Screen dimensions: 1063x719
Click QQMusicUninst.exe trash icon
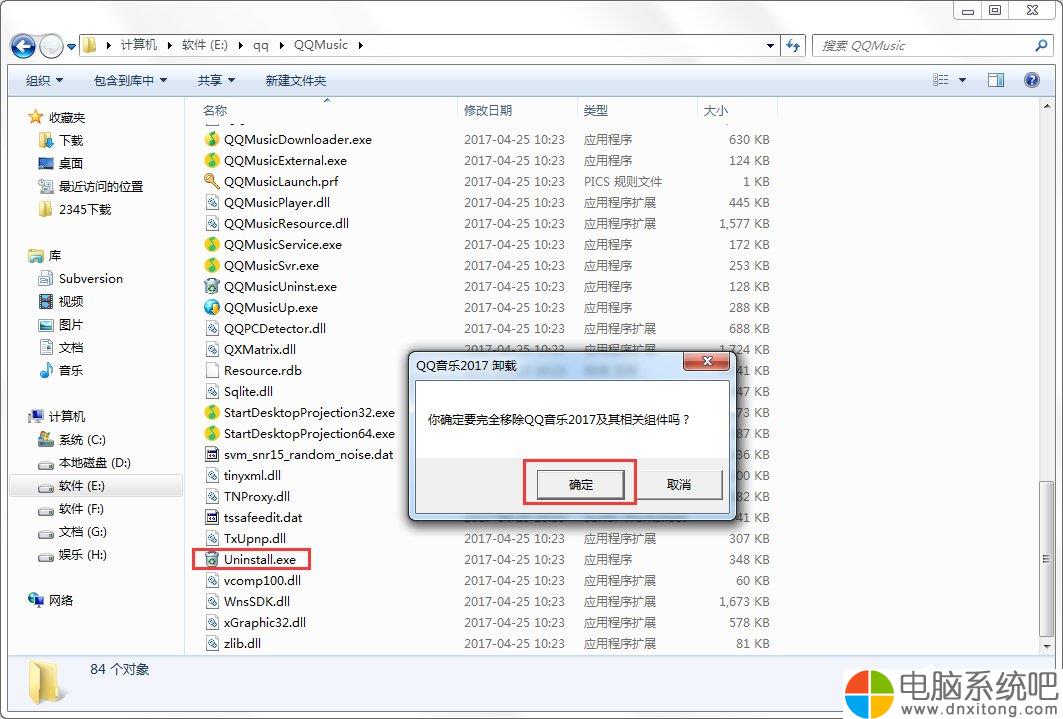pyautogui.click(x=212, y=286)
